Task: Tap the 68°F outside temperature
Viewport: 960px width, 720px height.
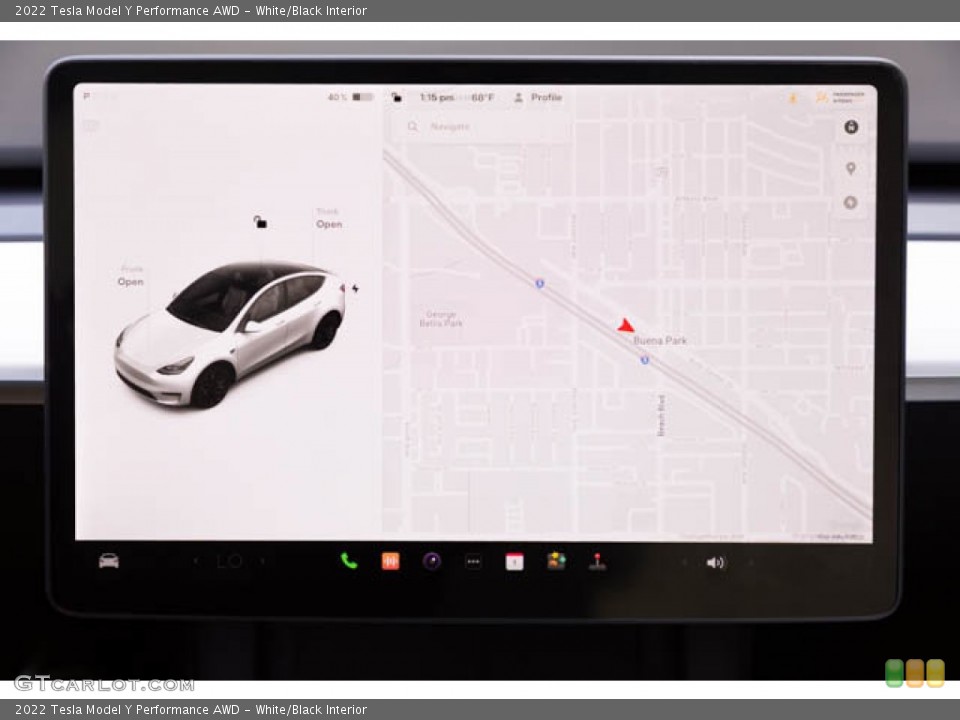Action: click(x=482, y=97)
